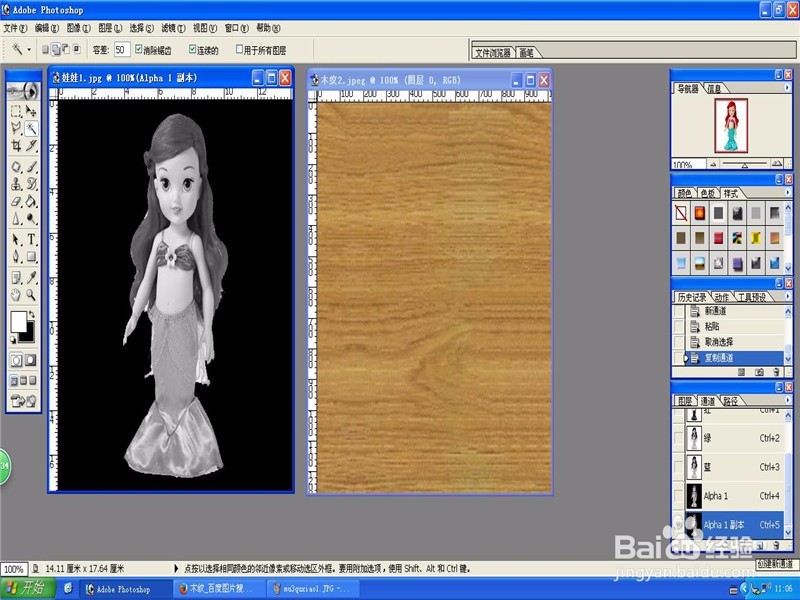Open the 文件浏览器 tab in palette well
This screenshot has width=800, height=600.
click(x=492, y=53)
